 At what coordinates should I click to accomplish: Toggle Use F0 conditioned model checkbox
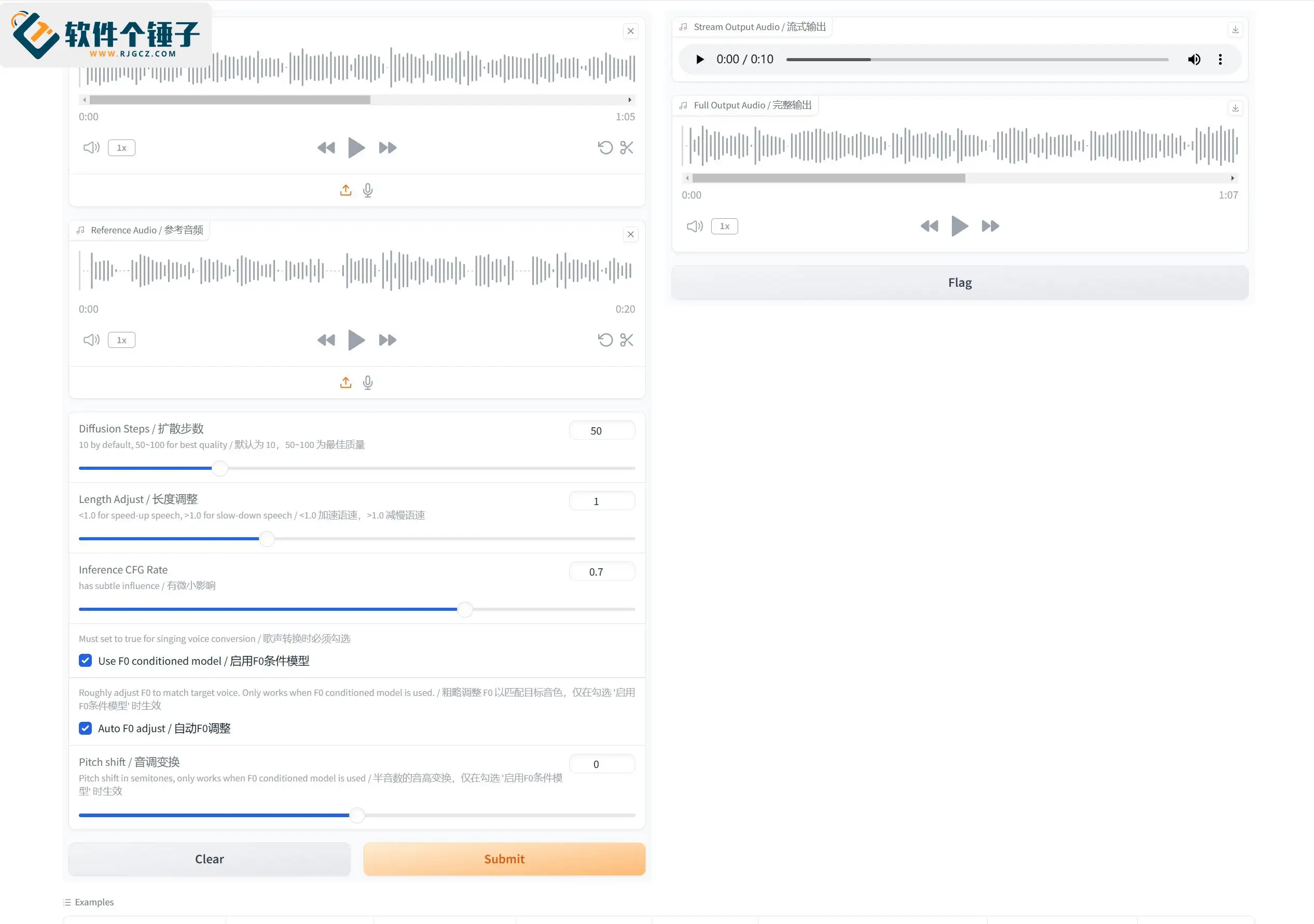click(85, 661)
